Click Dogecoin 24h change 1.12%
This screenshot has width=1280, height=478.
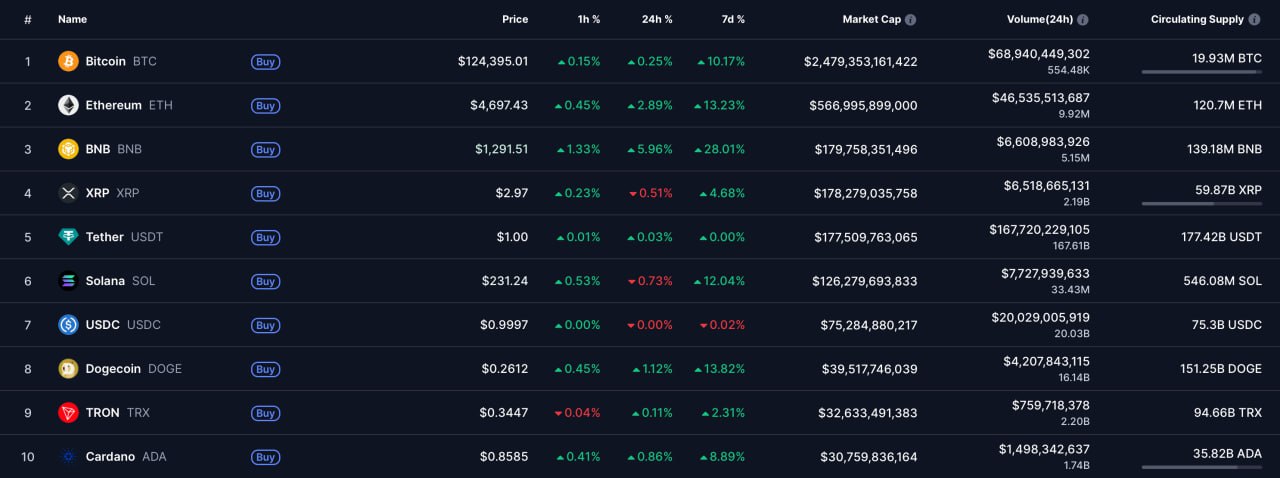click(652, 369)
